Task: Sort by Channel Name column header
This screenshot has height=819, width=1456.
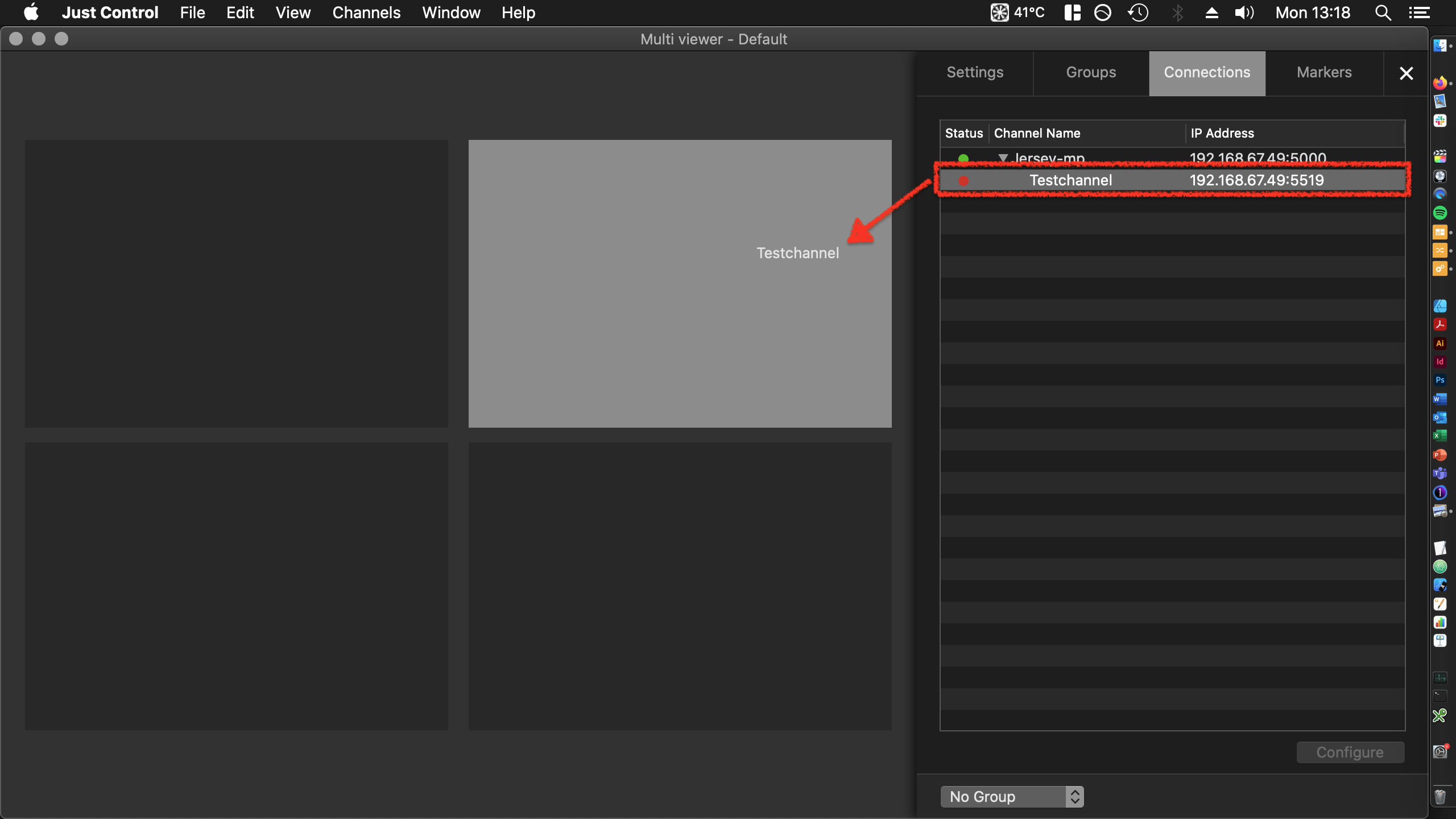Action: click(1087, 133)
